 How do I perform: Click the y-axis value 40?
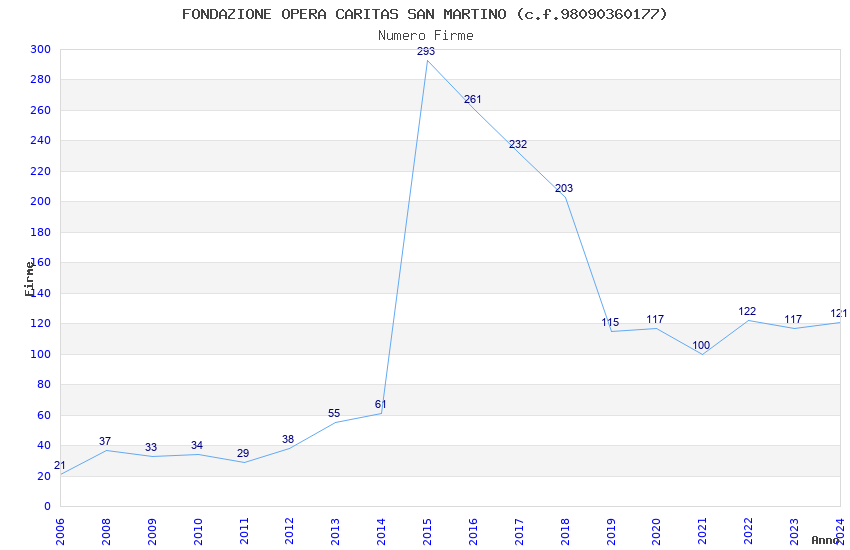[x=44, y=445]
